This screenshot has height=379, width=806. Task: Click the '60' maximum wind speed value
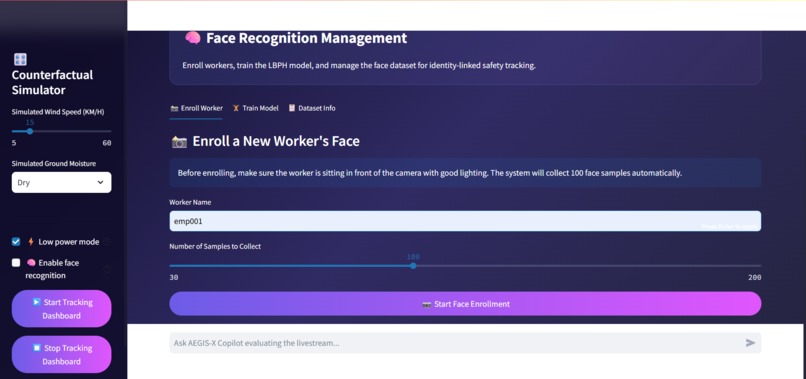click(106, 143)
